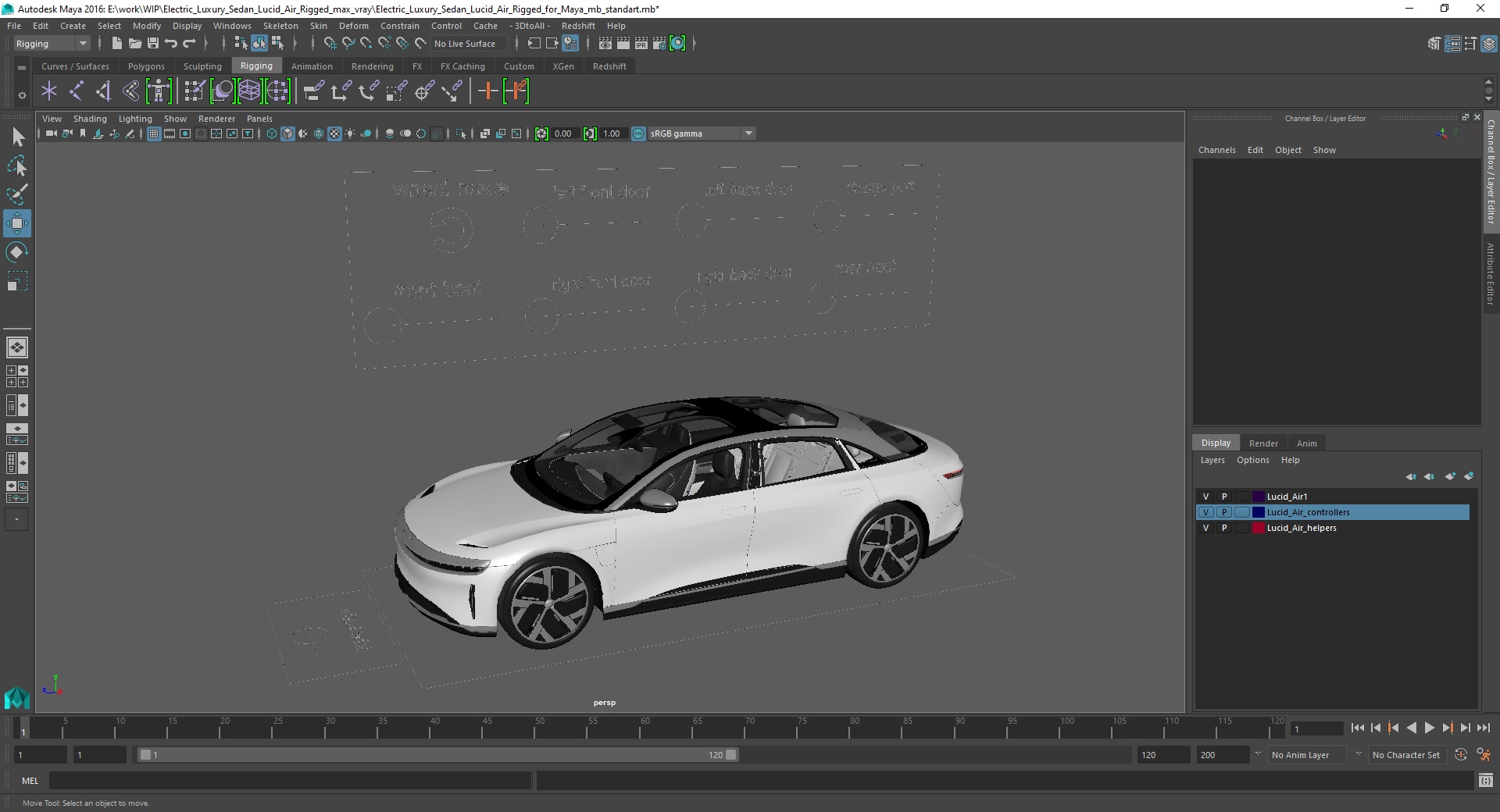Viewport: 1500px width, 812px height.
Task: Choose the Paint Selection tool
Action: [17, 194]
